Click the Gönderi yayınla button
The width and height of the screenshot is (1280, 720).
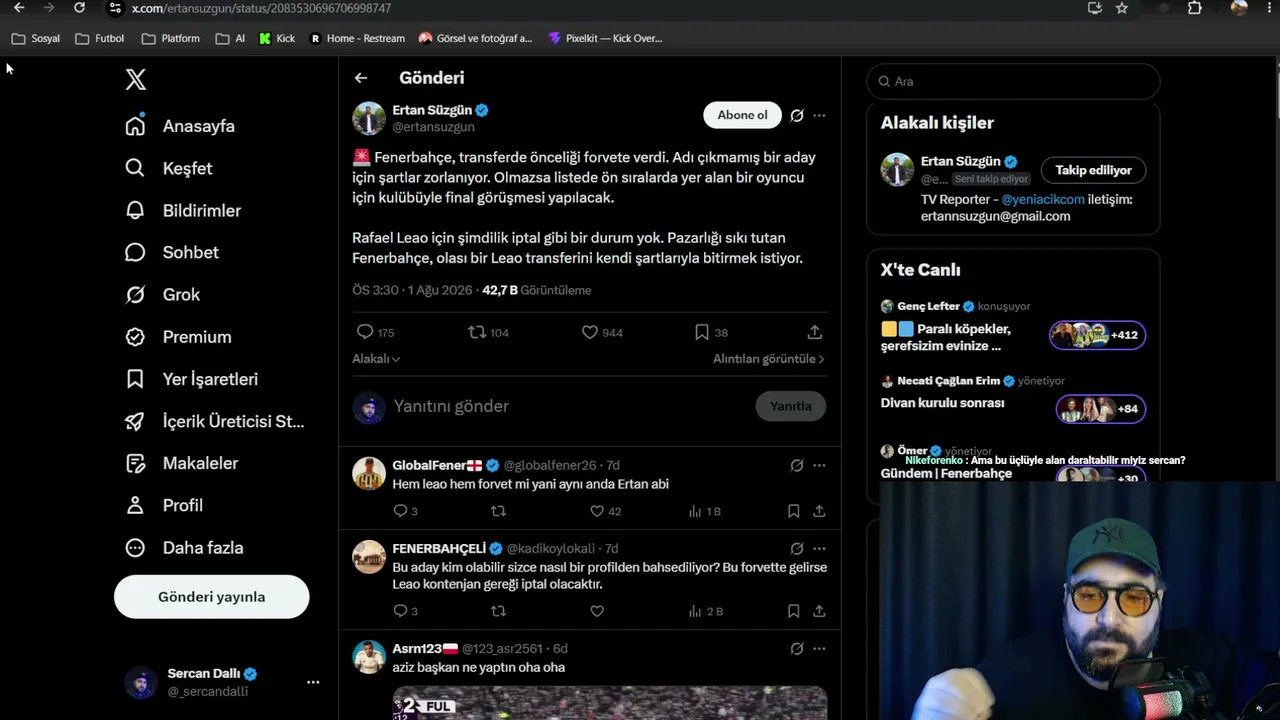211,597
